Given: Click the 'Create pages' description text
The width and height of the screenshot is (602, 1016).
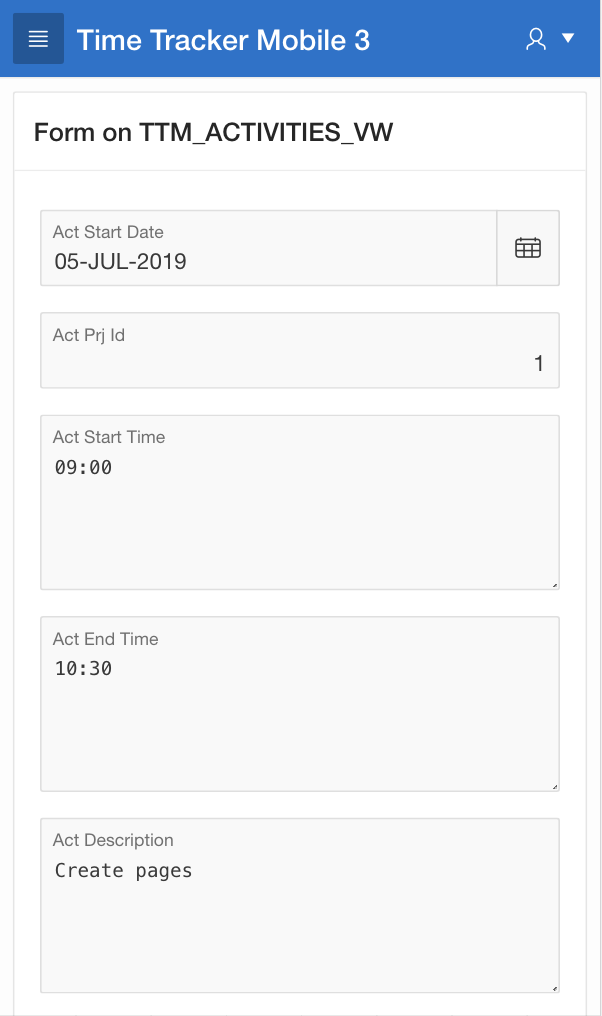Looking at the screenshot, I should (x=123, y=870).
